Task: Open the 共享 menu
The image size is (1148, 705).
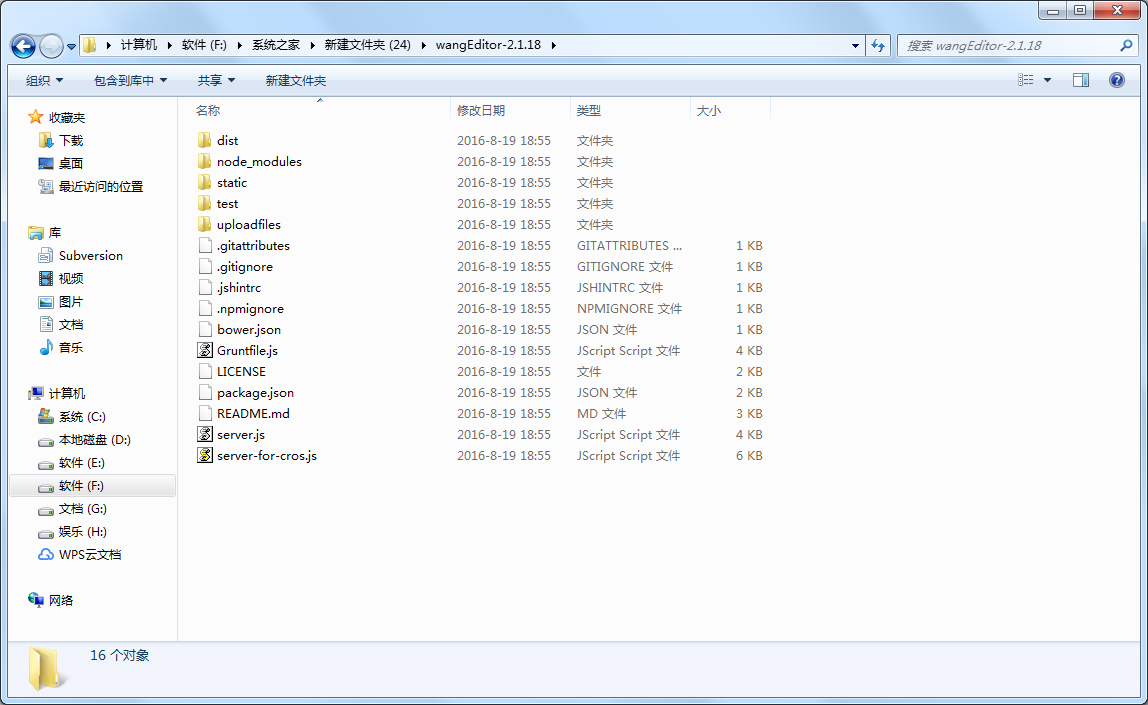Action: [x=216, y=80]
